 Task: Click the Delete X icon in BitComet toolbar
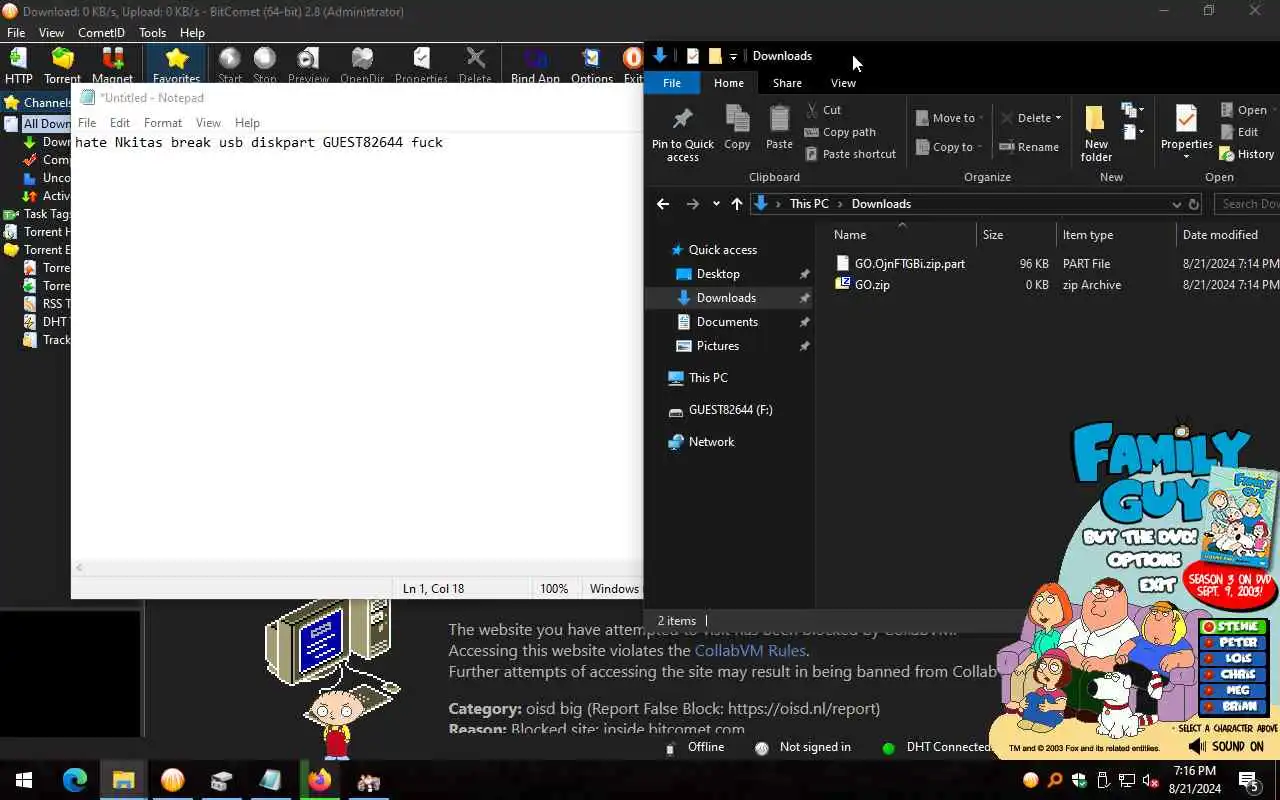coord(475,66)
